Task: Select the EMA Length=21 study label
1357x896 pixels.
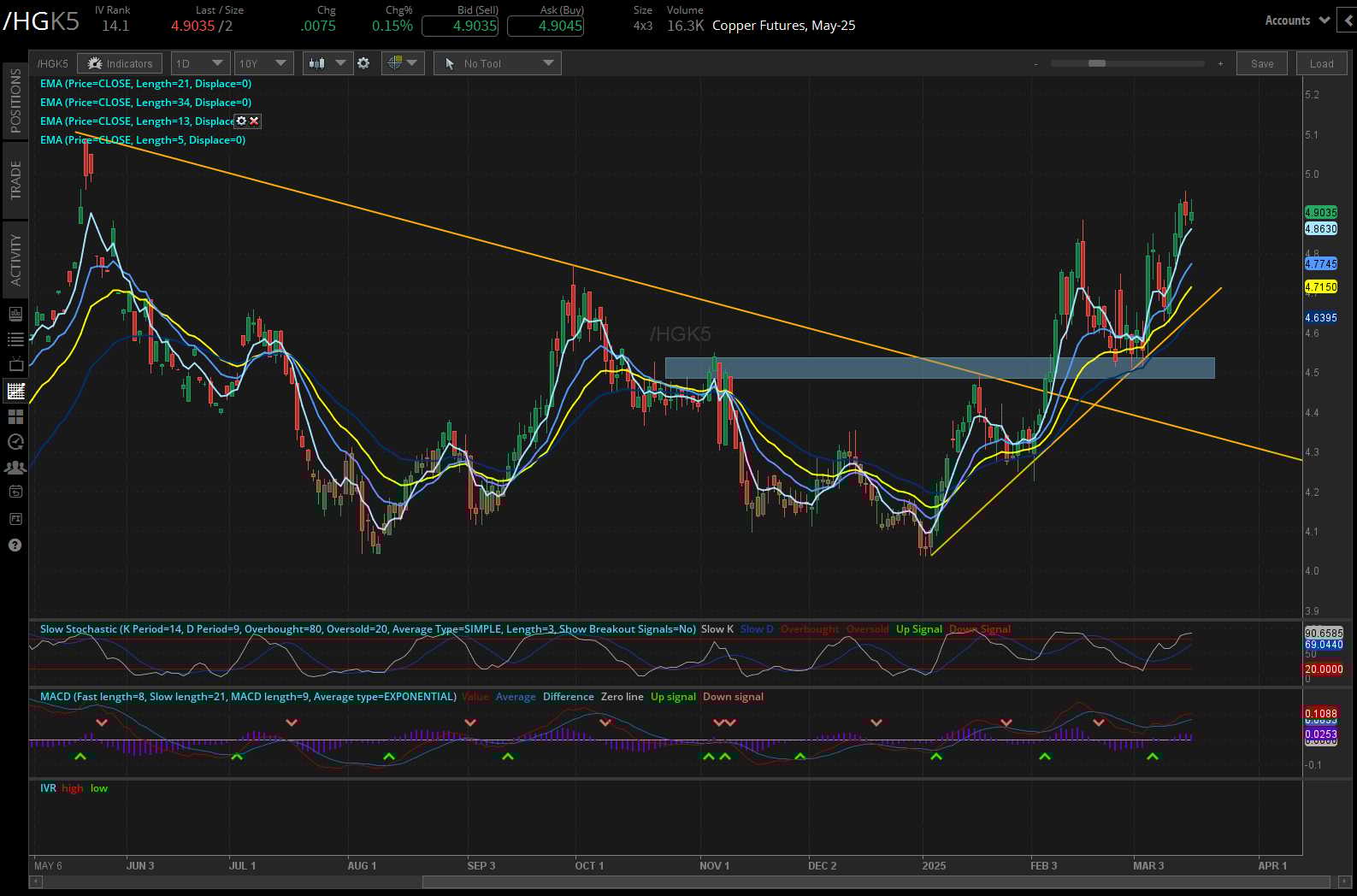Action: [x=145, y=84]
